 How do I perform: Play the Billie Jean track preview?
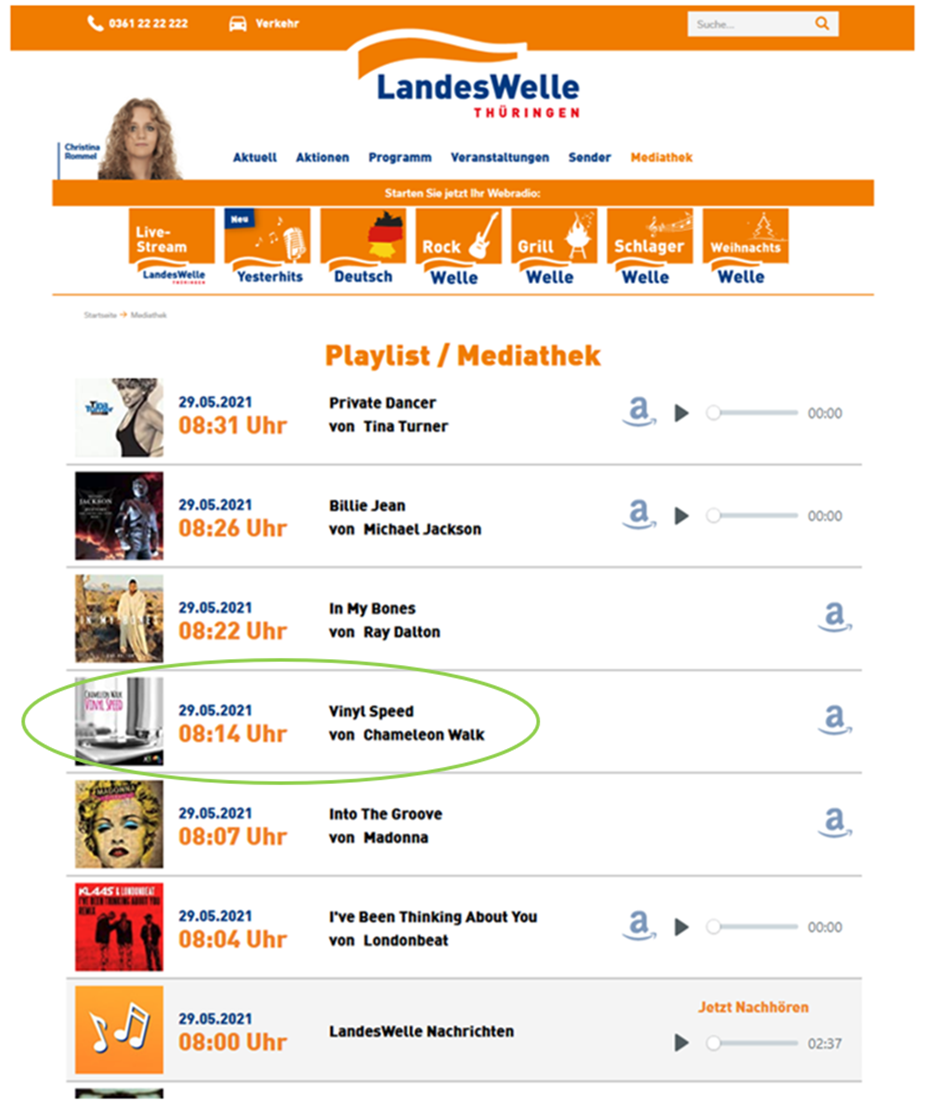coord(681,516)
